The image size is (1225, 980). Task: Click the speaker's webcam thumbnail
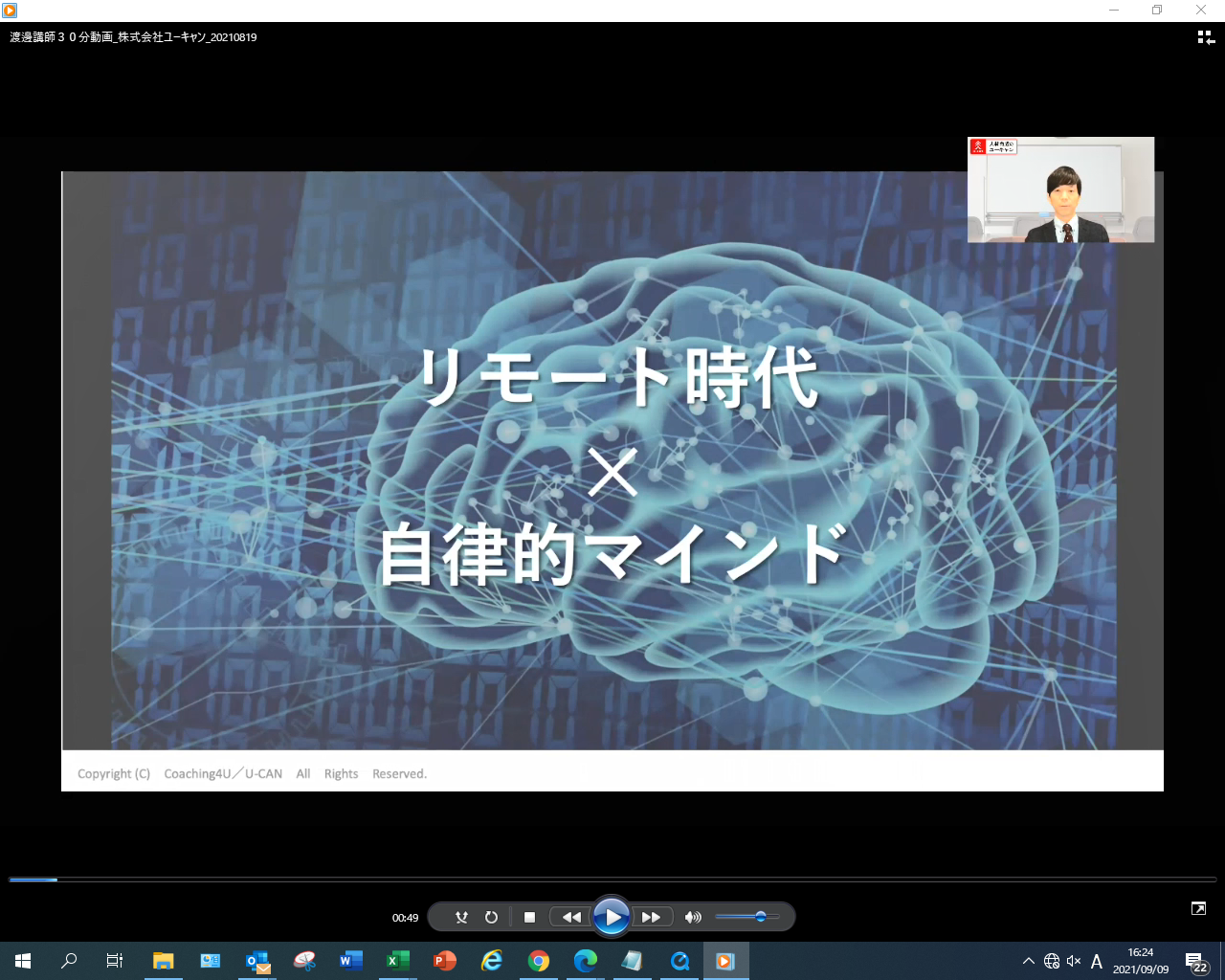pyautogui.click(x=1060, y=189)
